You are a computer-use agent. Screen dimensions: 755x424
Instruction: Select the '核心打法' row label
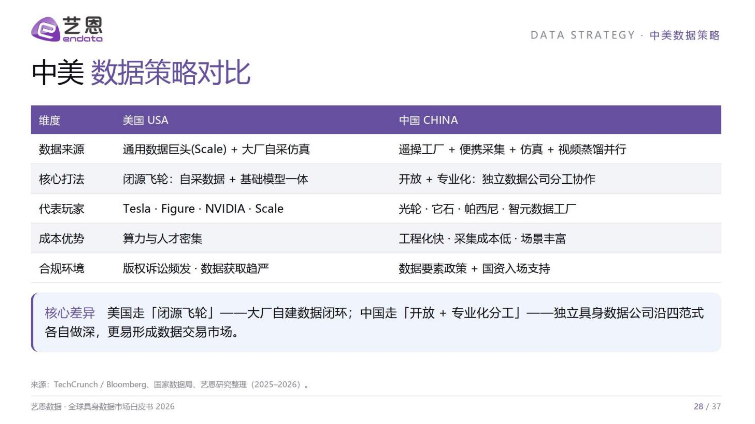(x=62, y=180)
